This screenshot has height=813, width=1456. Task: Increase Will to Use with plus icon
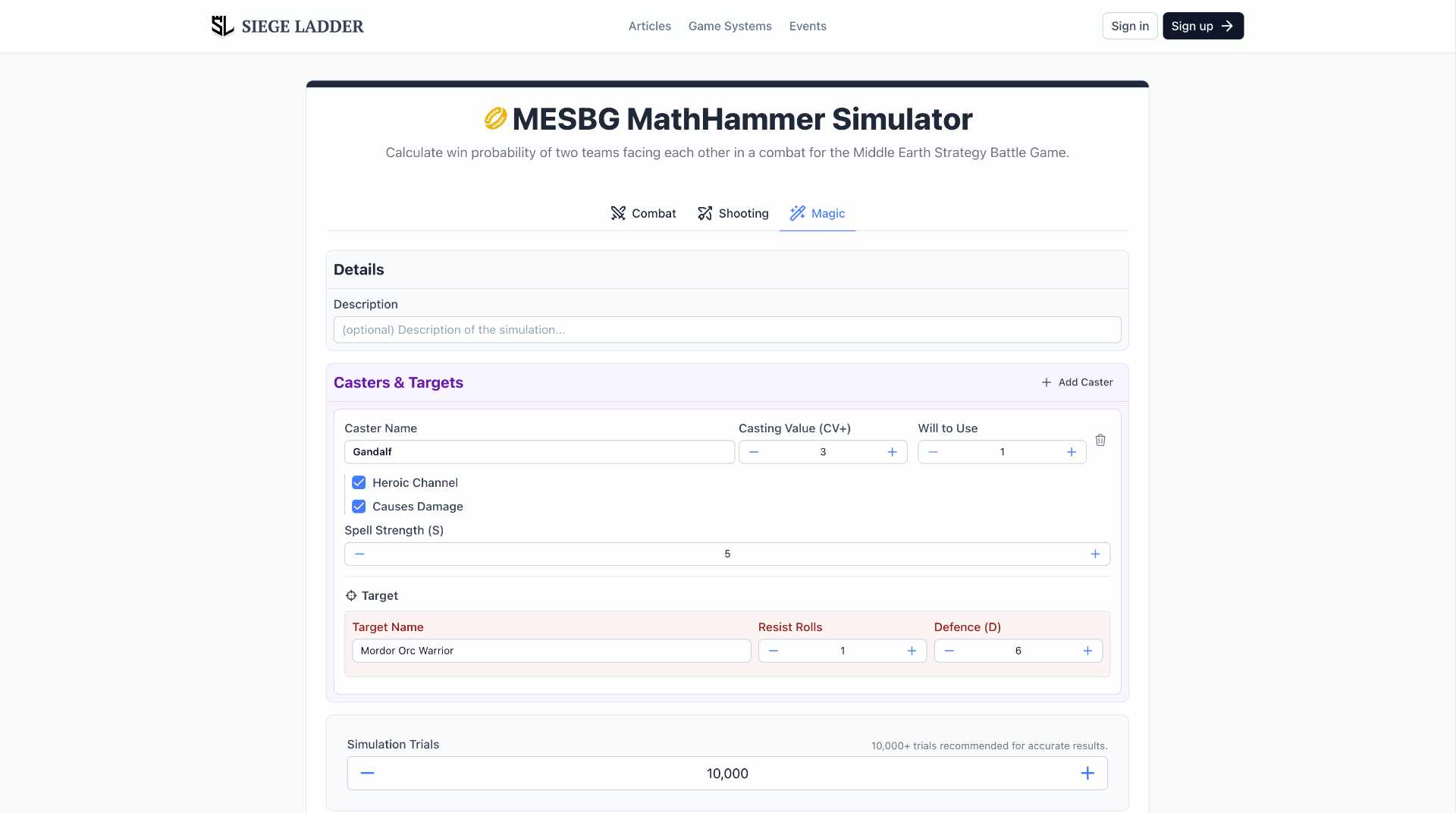[x=1072, y=452]
